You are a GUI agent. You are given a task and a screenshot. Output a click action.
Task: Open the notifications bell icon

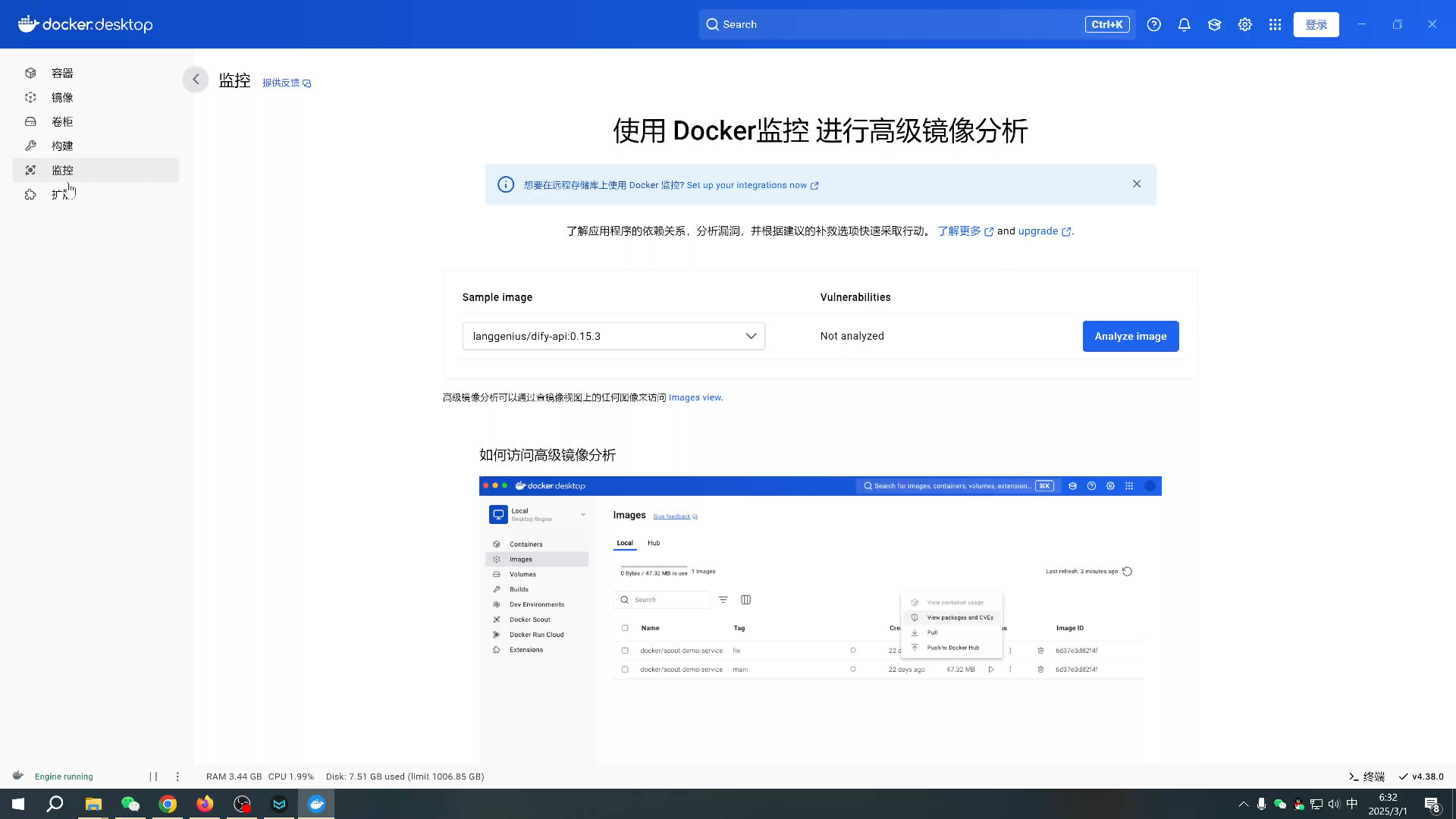click(1184, 24)
